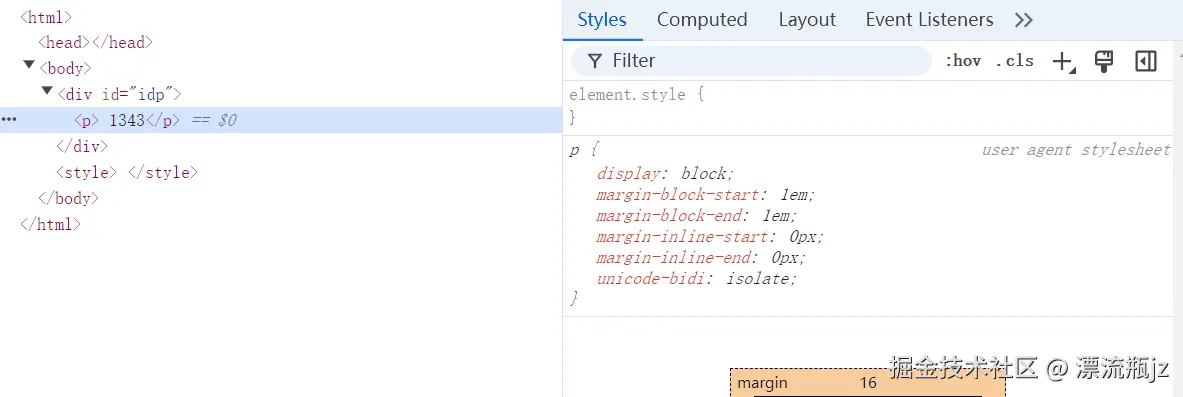Toggle the :hov element state panel

pyautogui.click(x=963, y=61)
